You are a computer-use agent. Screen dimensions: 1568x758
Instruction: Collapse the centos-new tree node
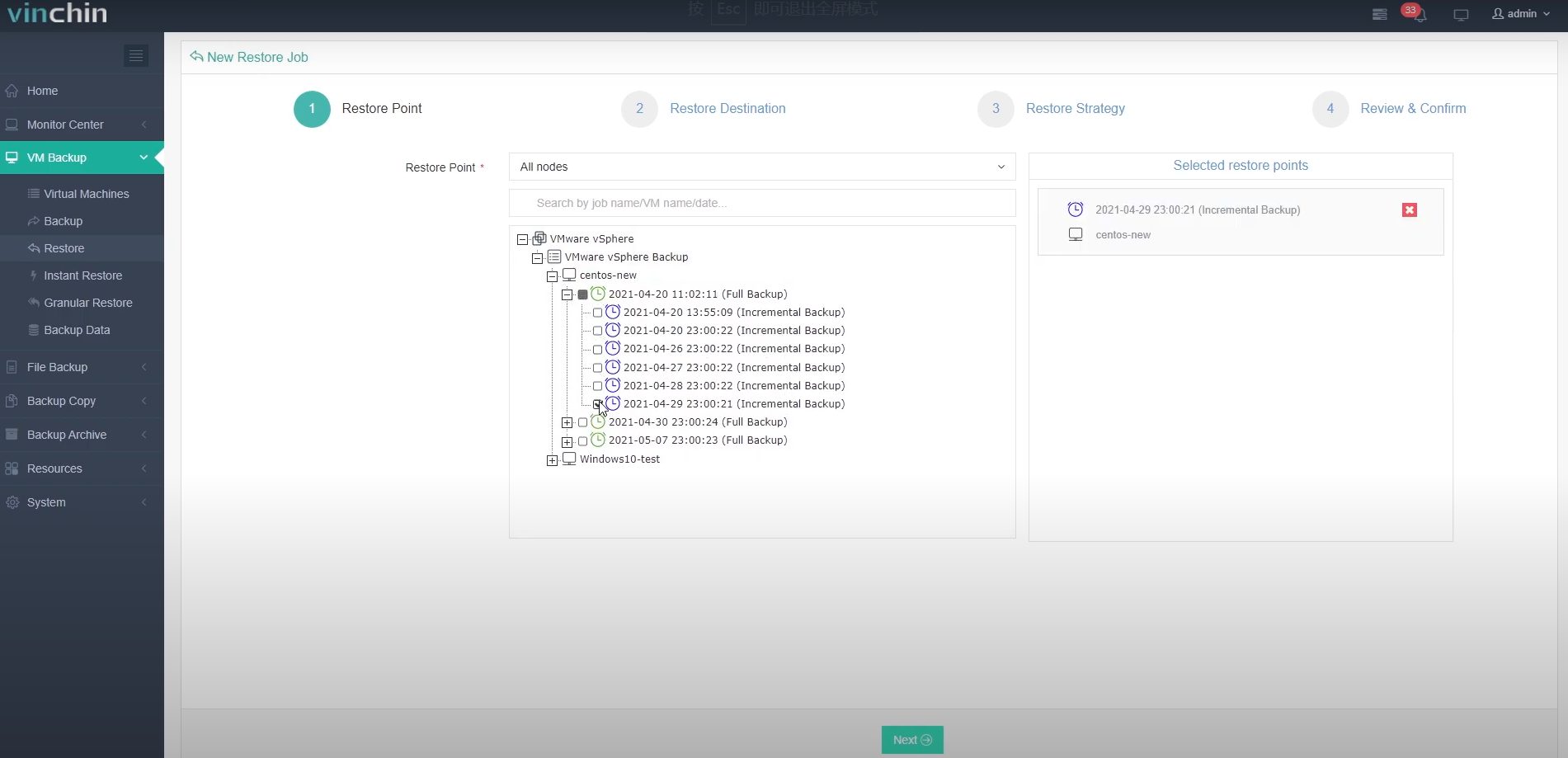tap(552, 276)
